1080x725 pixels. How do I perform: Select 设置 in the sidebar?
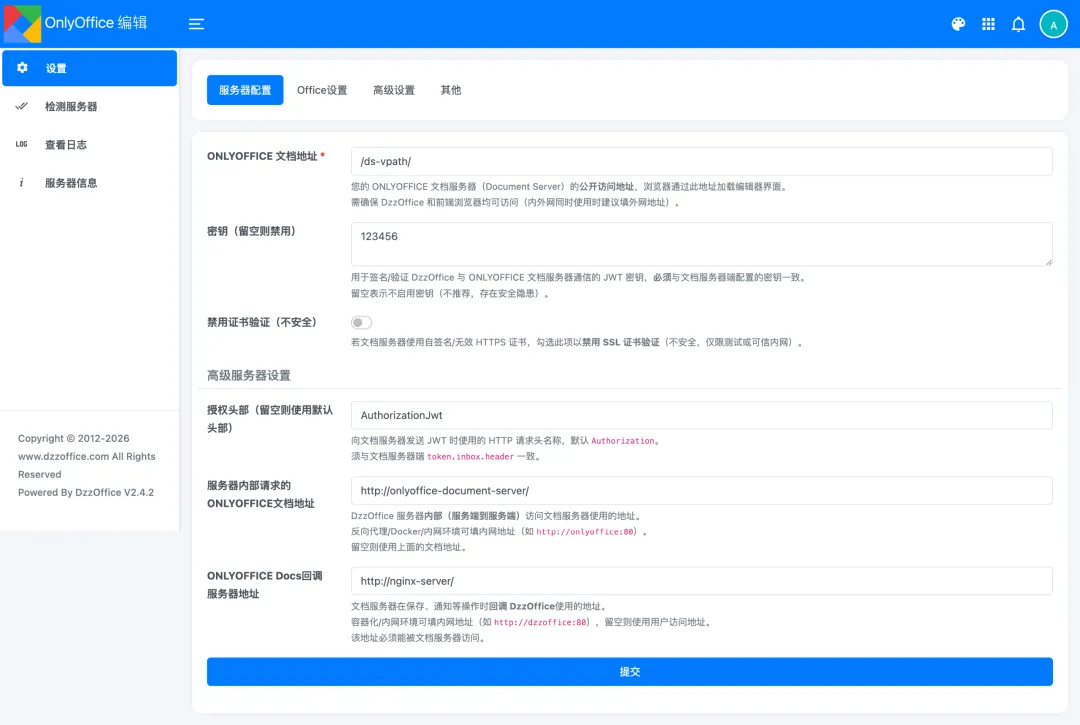(x=90, y=67)
